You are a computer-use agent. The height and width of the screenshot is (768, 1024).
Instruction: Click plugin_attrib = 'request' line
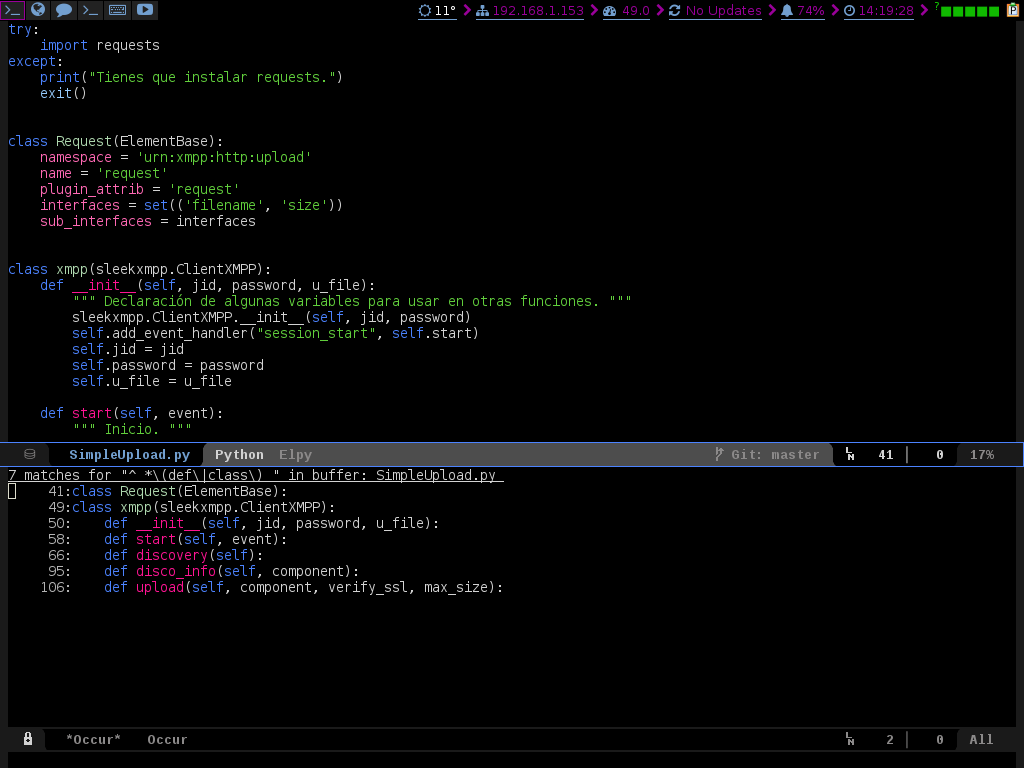coord(140,189)
